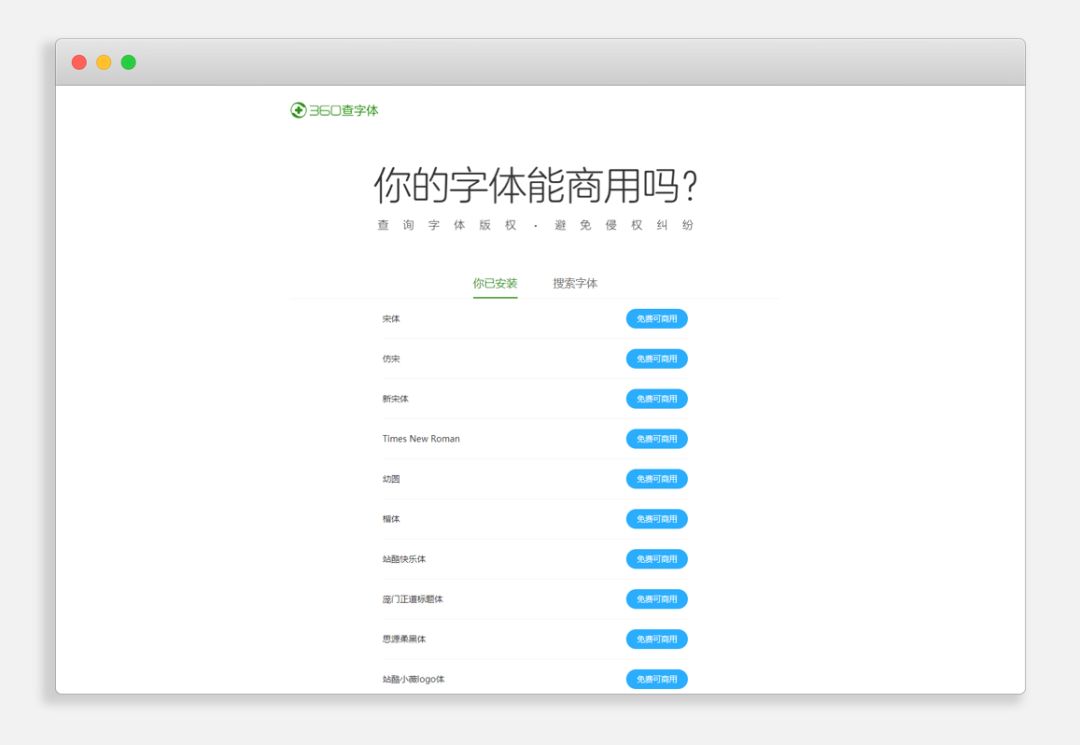The width and height of the screenshot is (1080, 745).
Task: Click 免费可商用 badge next to 宋体
Action: tap(656, 318)
